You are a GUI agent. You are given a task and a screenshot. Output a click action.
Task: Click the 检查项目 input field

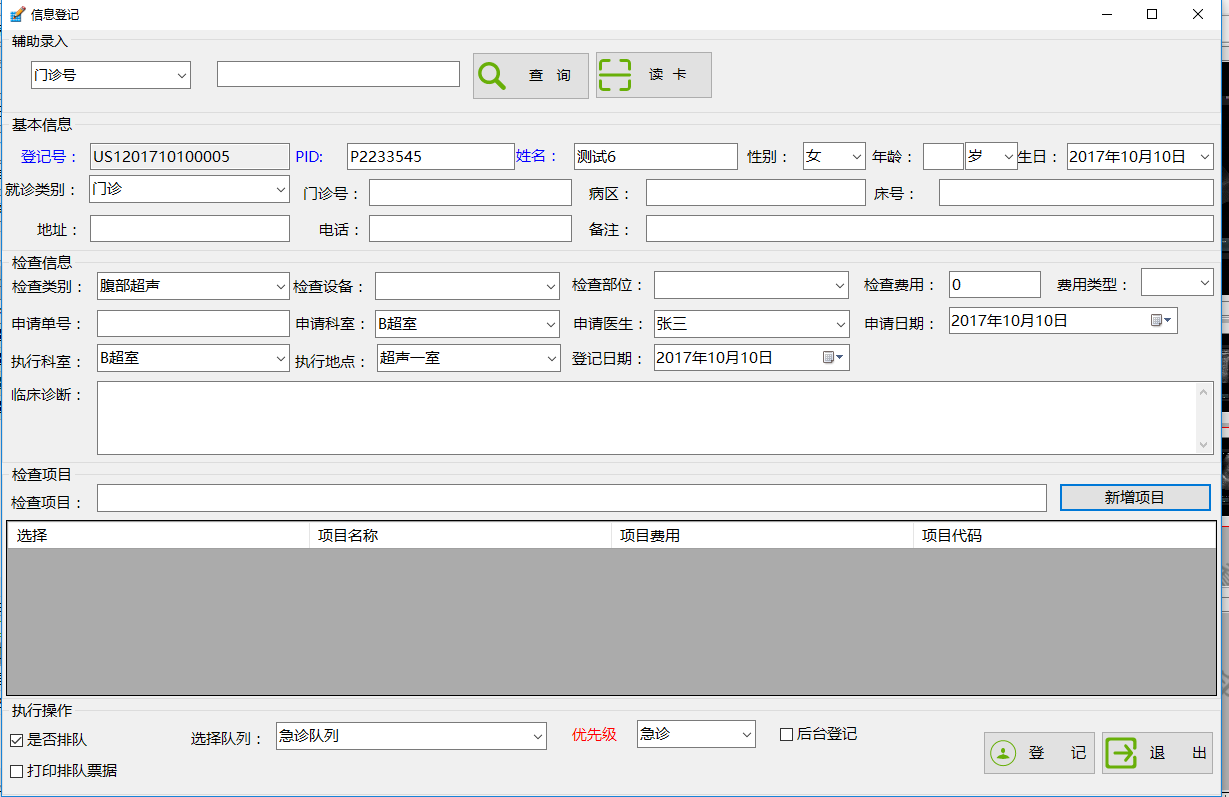[x=572, y=498]
